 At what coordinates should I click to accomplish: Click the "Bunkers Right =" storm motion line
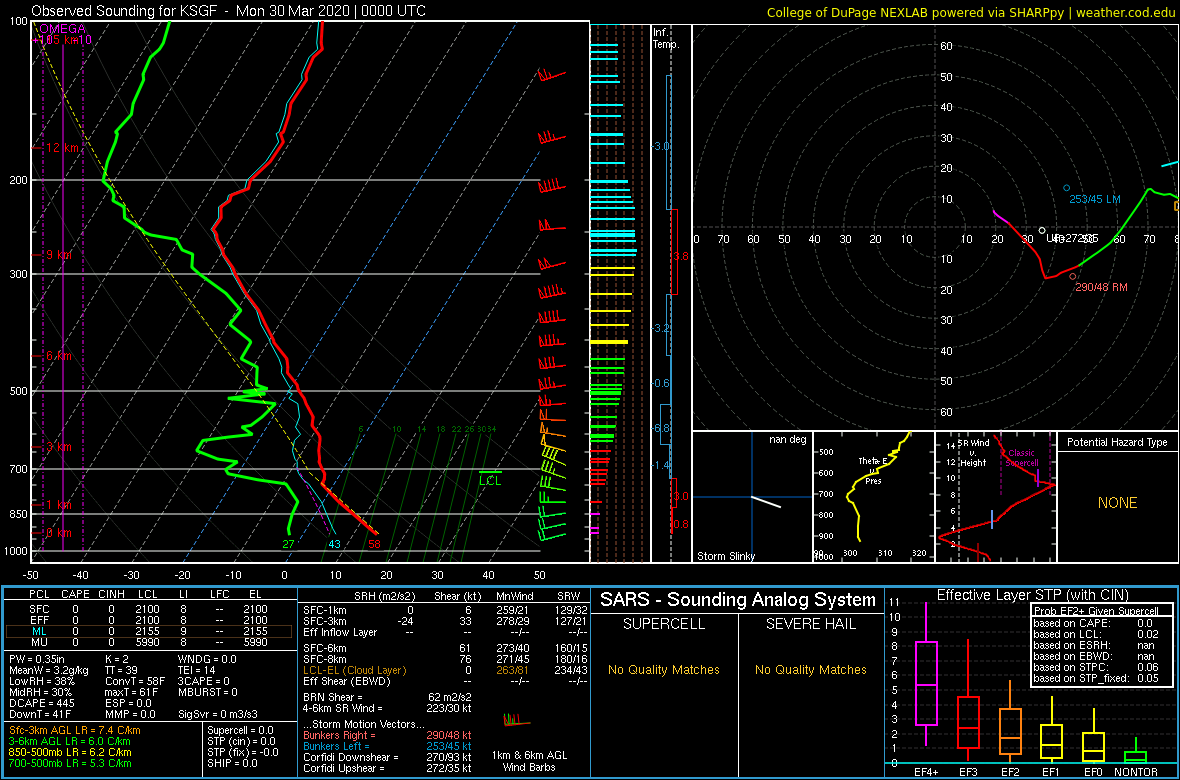(x=387, y=735)
